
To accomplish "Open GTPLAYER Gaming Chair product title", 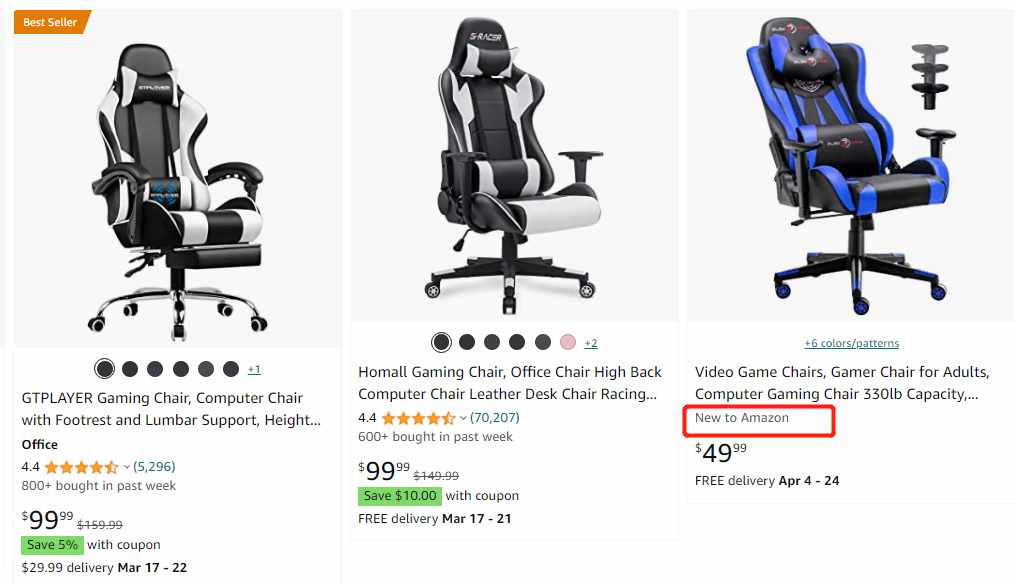I will 171,409.
